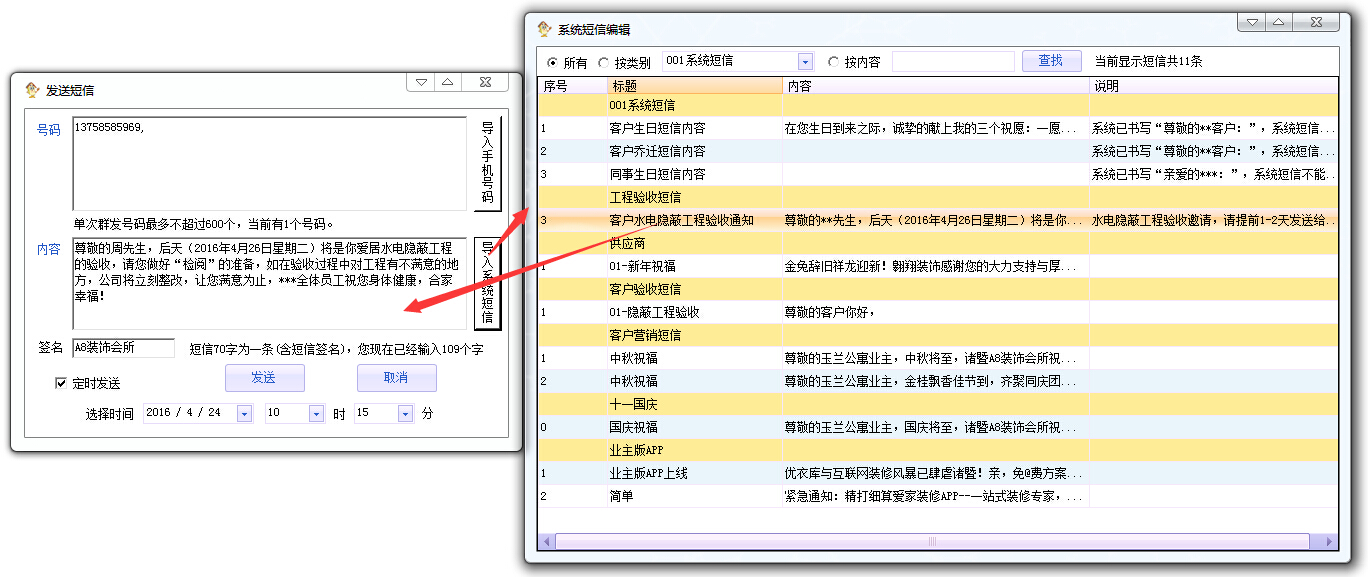Toggle the 定时发送 checkbox

point(61,383)
